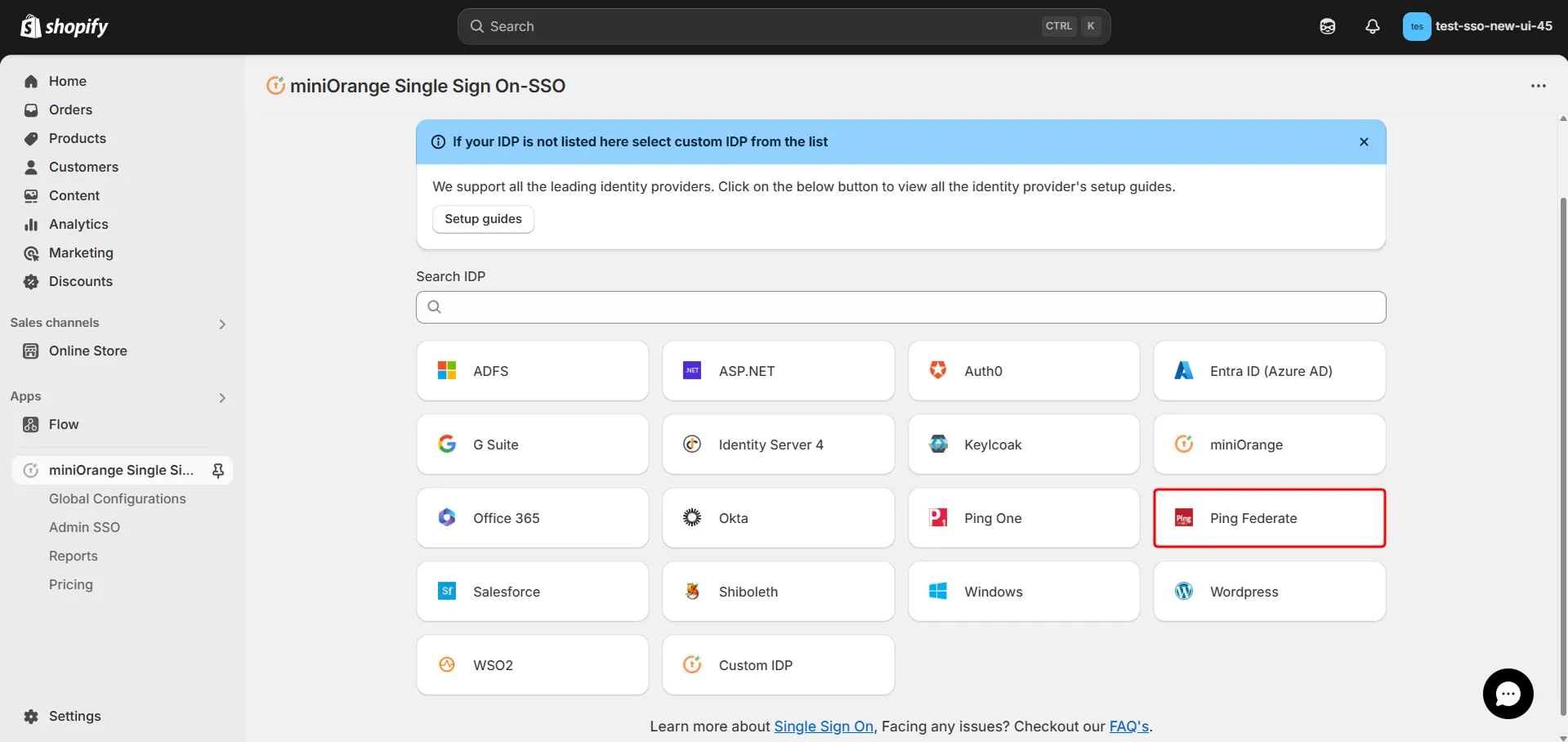Select the miniOrange provider card

tap(1270, 445)
